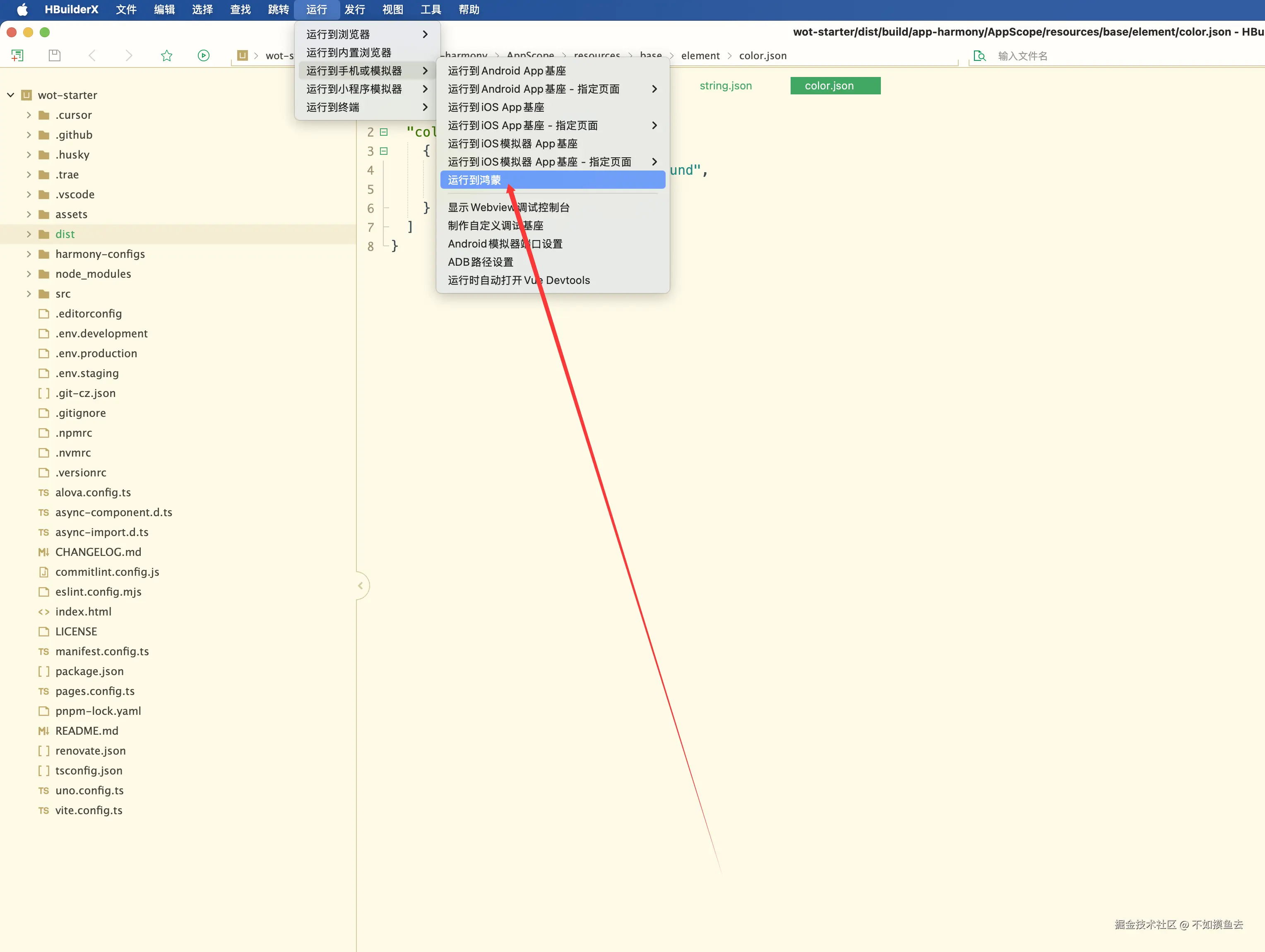This screenshot has width=1265, height=952.
Task: Toggle the fold marker on line 3
Action: (x=384, y=151)
